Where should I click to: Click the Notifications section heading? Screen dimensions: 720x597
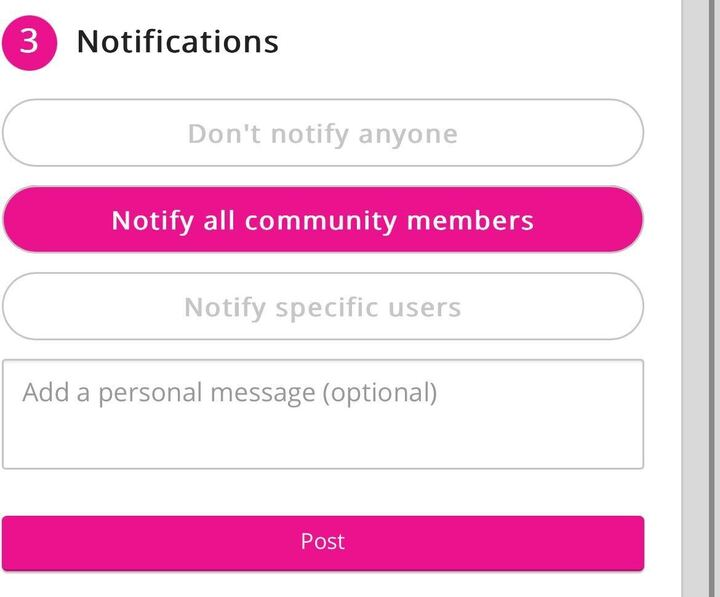[x=177, y=42]
